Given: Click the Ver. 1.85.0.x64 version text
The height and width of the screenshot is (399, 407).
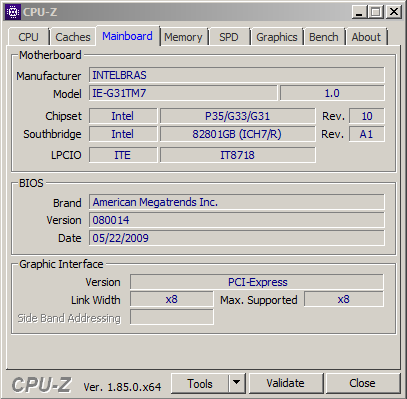Looking at the screenshot, I should (122, 387).
